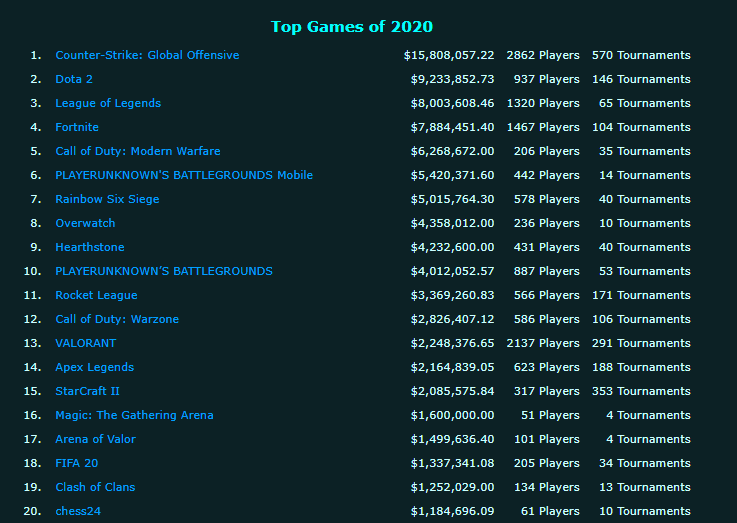This screenshot has height=523, width=737.
Task: Go to Arena of Valor page
Action: (x=95, y=439)
